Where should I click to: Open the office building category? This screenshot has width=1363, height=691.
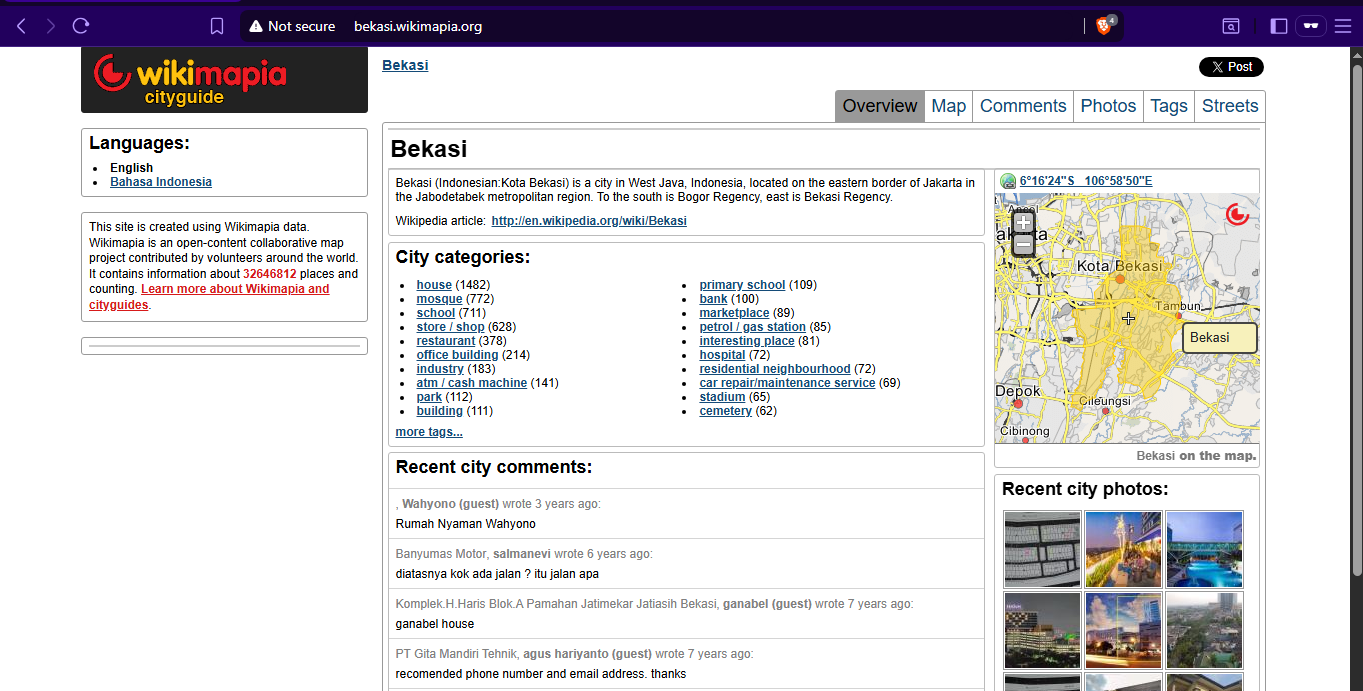coord(457,355)
